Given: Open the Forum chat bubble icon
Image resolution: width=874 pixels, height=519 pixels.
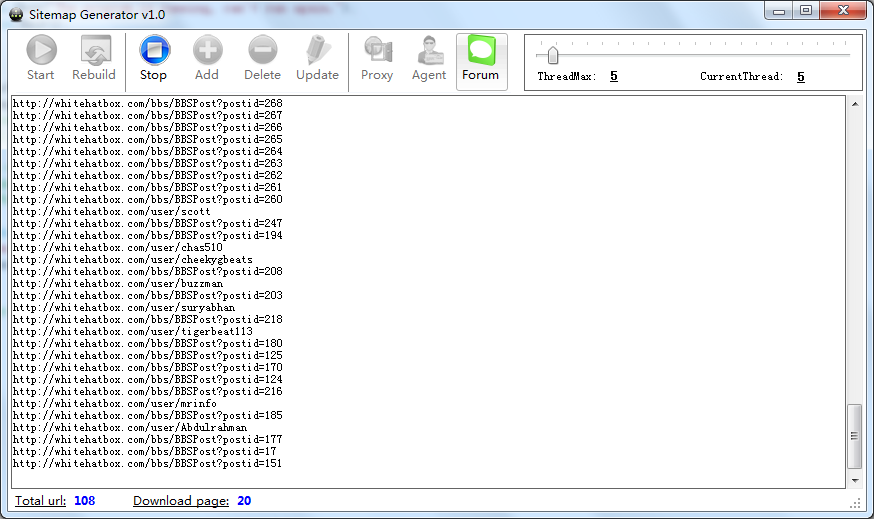Looking at the screenshot, I should click(x=481, y=60).
